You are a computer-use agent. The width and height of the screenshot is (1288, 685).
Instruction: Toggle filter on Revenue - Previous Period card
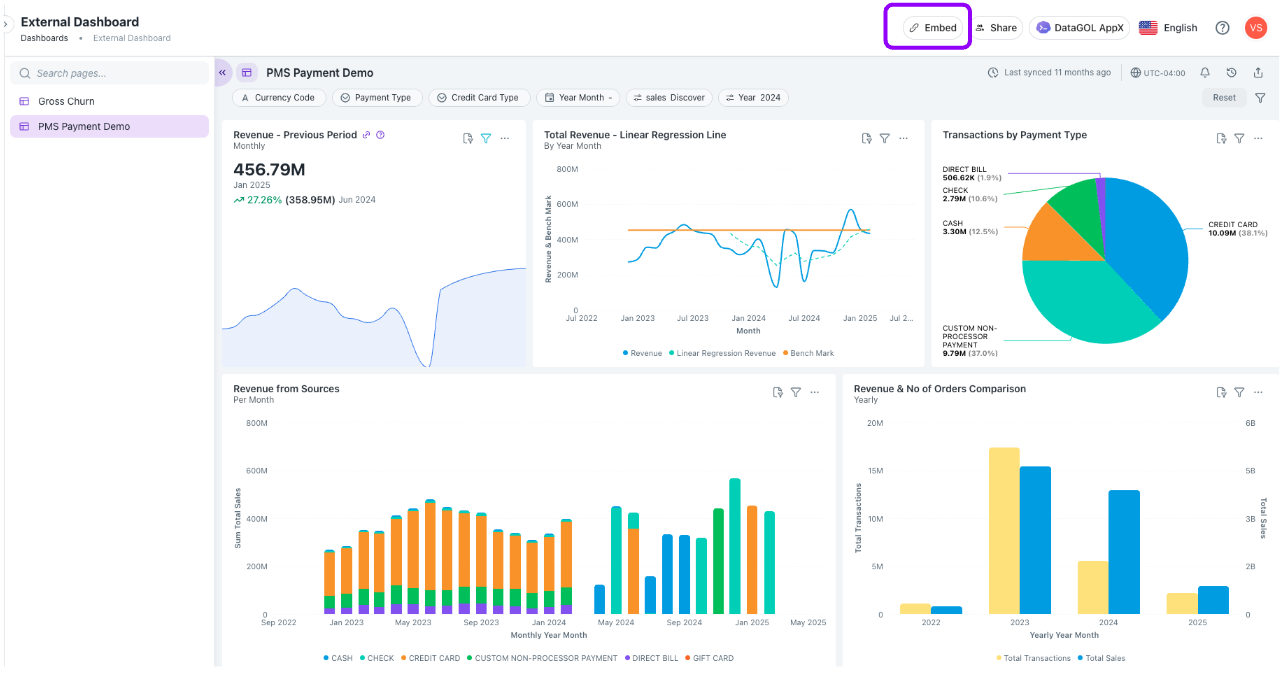pos(486,139)
